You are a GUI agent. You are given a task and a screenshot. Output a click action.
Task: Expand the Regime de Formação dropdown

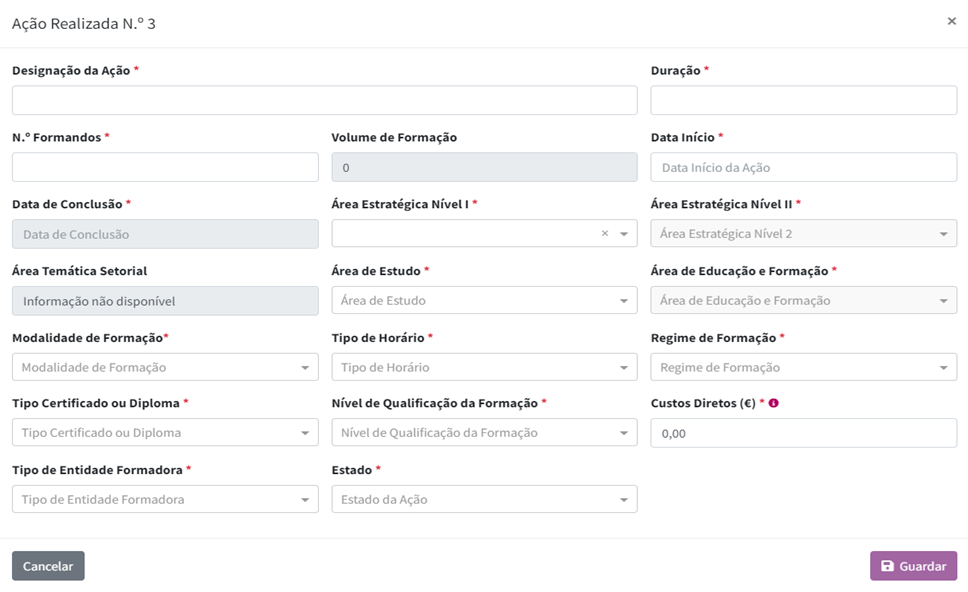[x=803, y=367]
